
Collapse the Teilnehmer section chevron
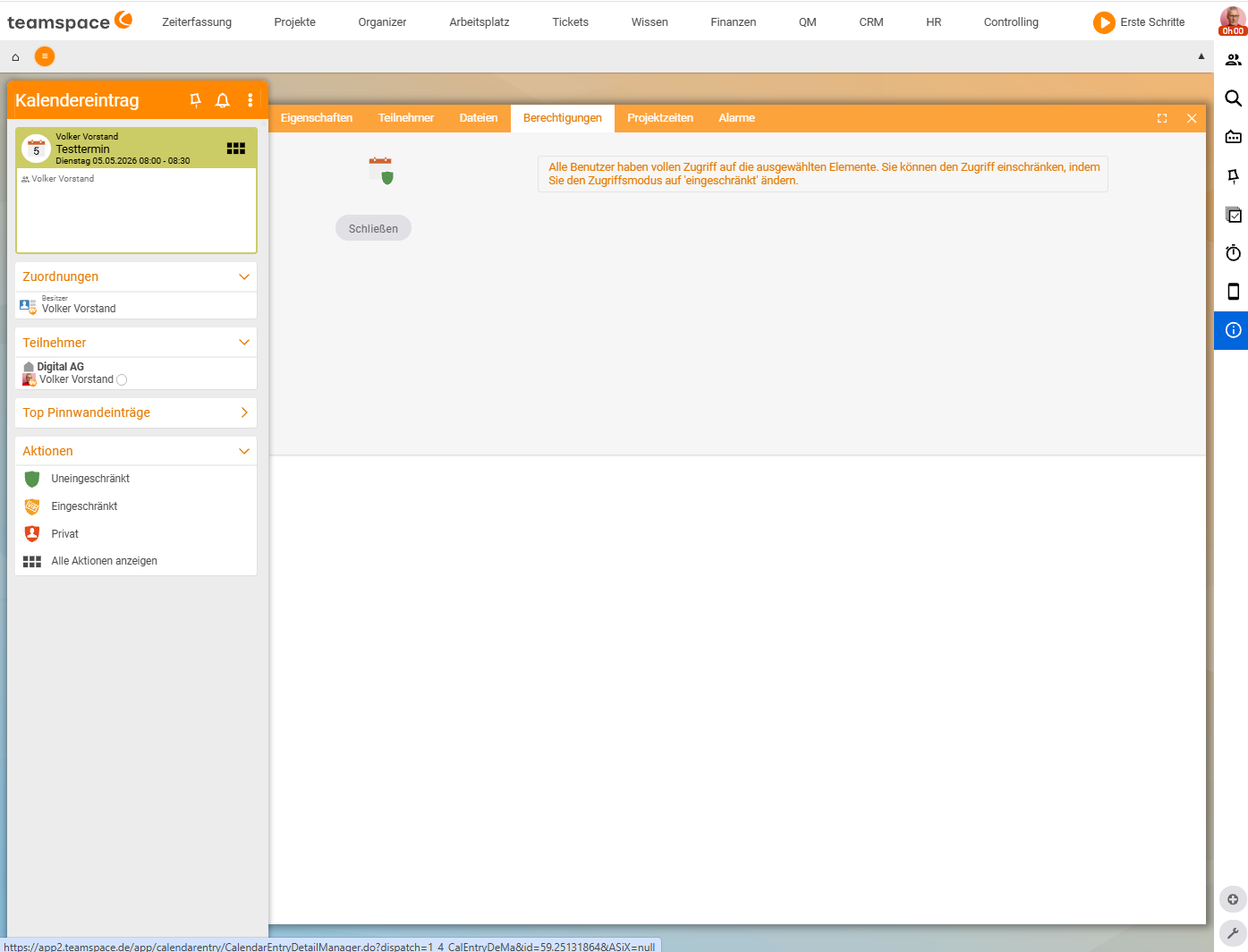(244, 343)
